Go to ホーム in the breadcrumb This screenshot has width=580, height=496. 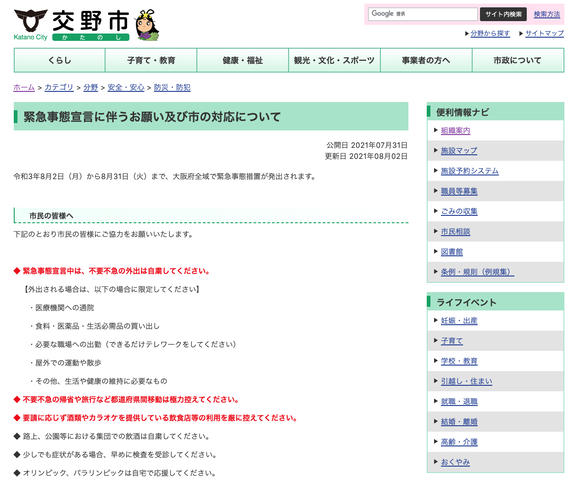[24, 88]
